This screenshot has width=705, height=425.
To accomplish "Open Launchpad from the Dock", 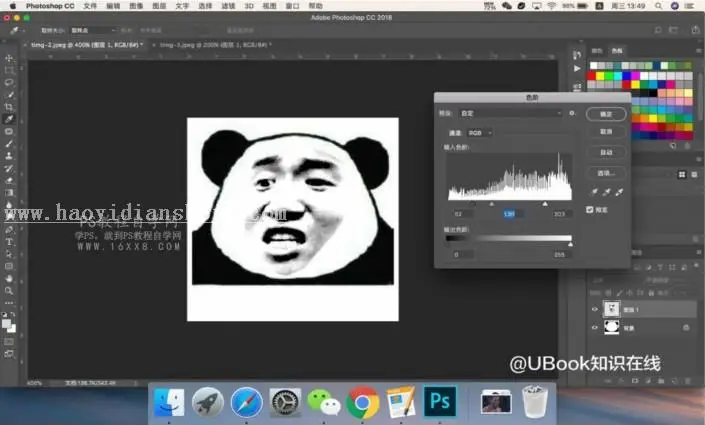I will click(x=208, y=402).
